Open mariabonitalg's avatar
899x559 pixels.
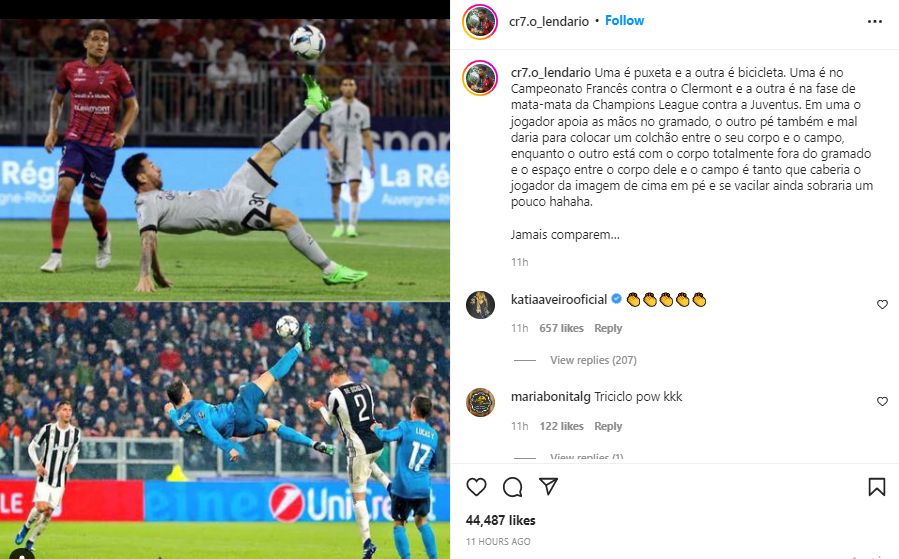point(480,402)
